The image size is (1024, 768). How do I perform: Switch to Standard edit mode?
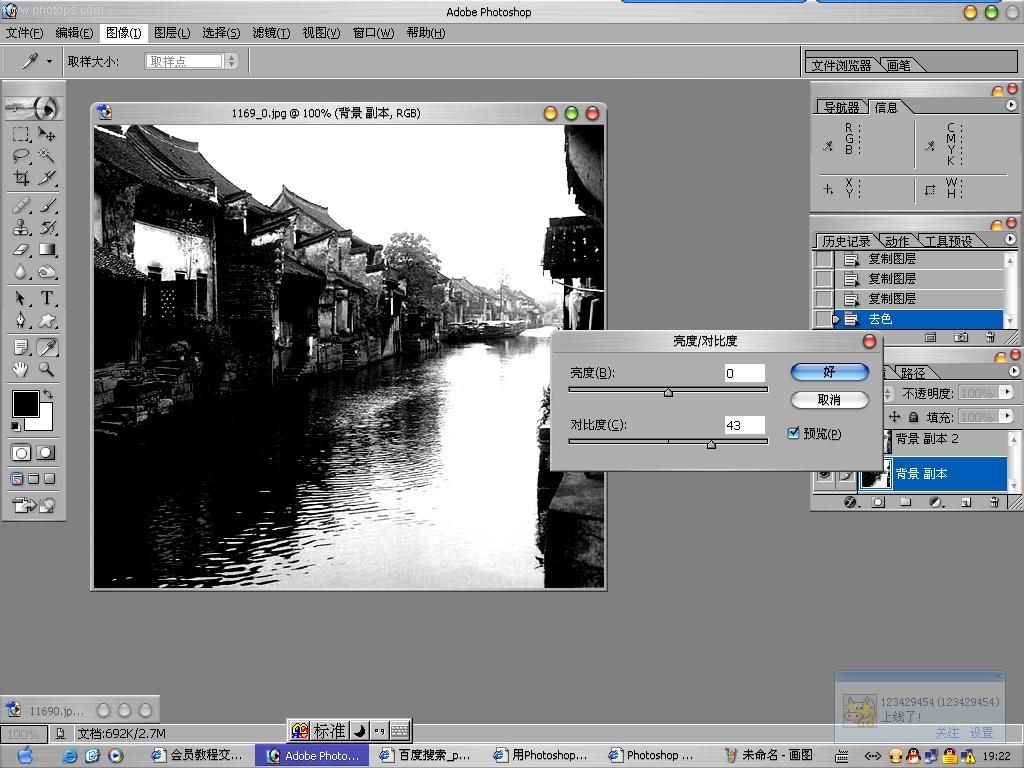(x=21, y=453)
